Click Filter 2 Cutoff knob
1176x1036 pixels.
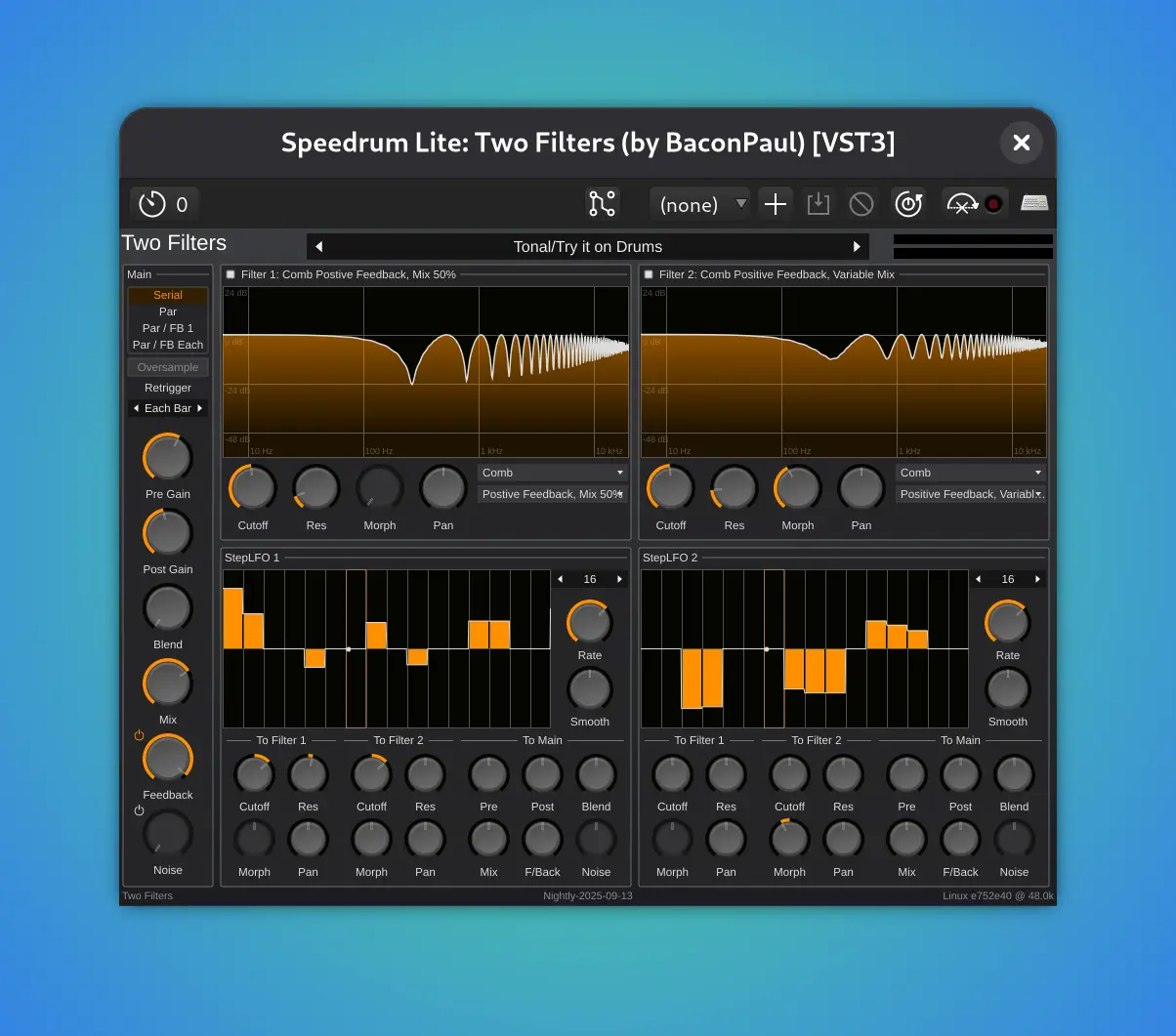coord(671,487)
